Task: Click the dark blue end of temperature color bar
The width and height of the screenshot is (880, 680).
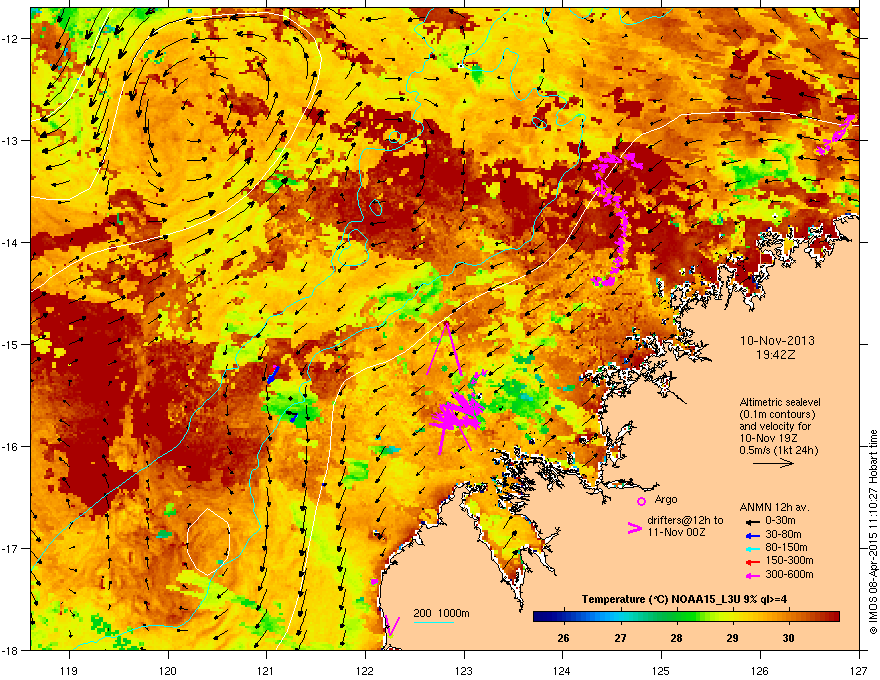Action: [x=540, y=617]
